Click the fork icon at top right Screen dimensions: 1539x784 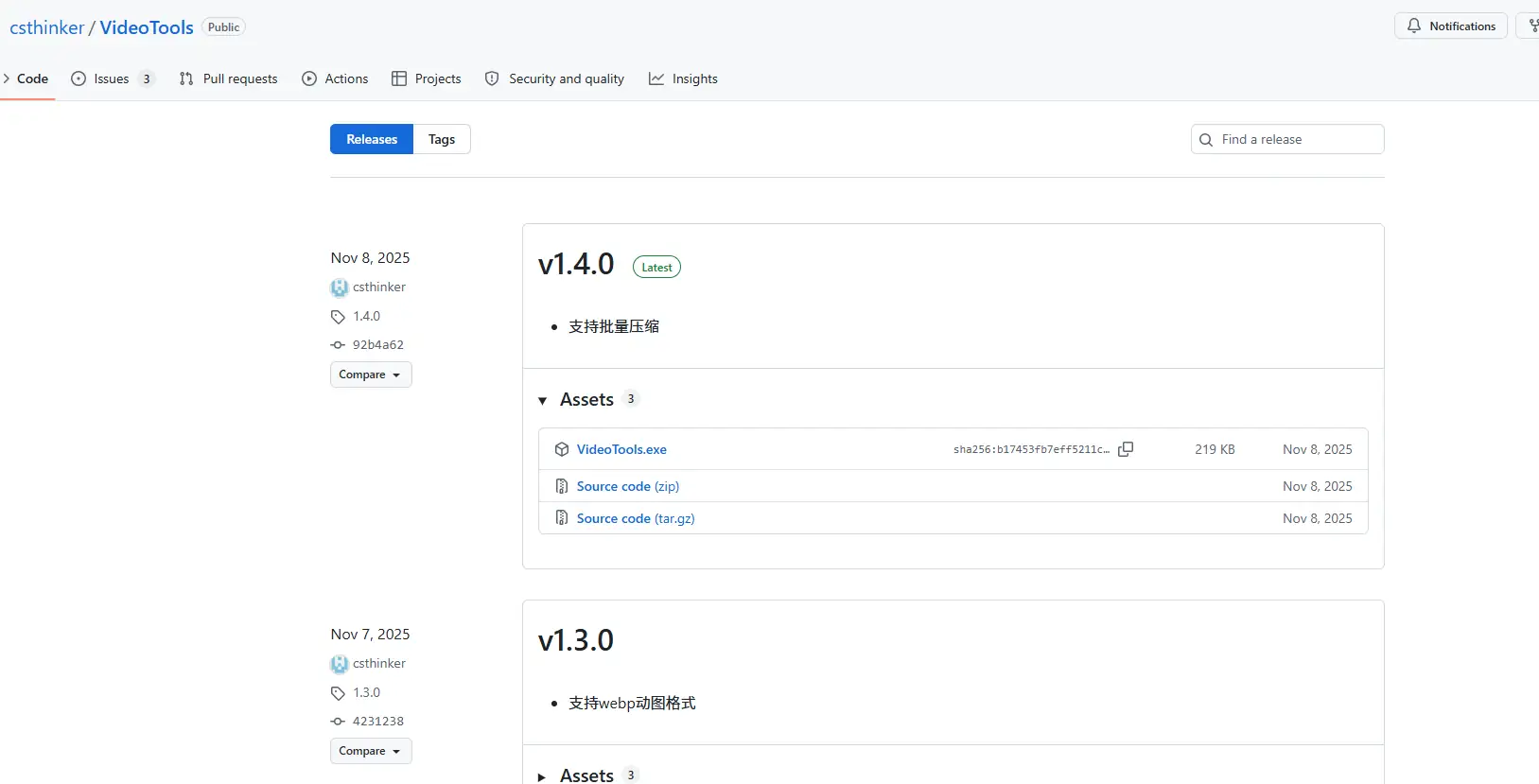tap(1532, 26)
